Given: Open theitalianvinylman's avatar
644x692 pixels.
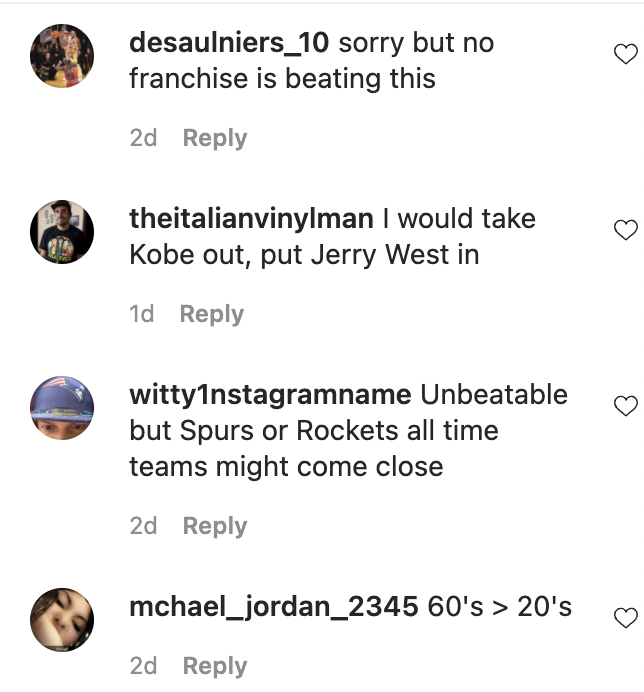Looking at the screenshot, I should [x=63, y=232].
